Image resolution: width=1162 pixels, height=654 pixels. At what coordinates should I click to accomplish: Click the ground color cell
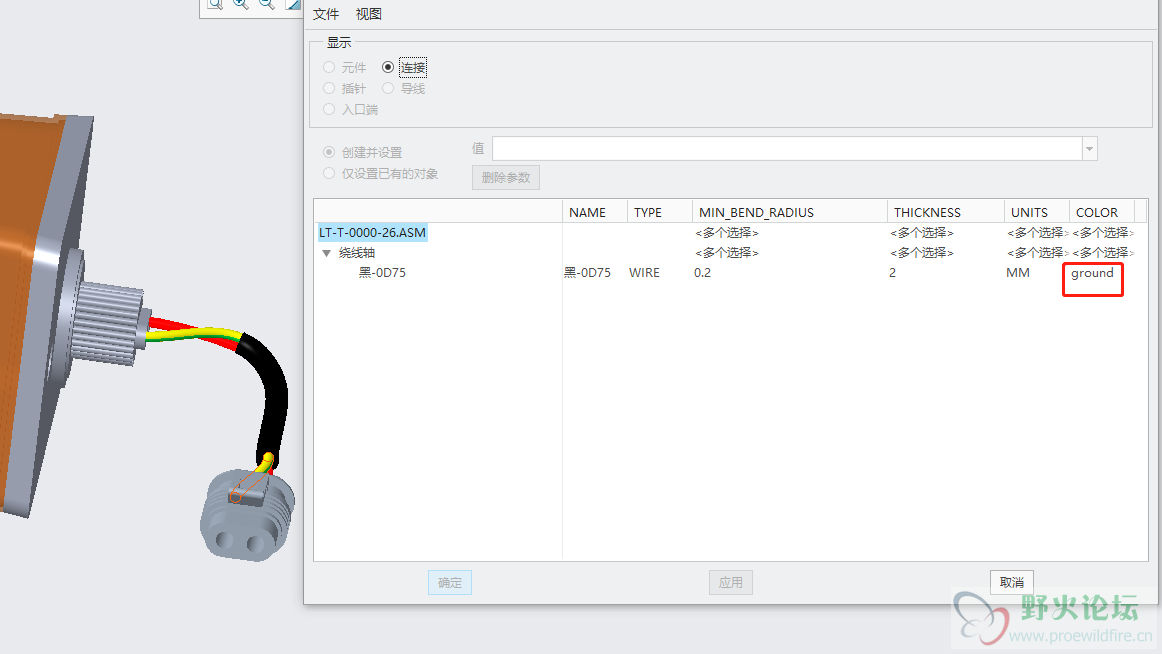(x=1092, y=273)
